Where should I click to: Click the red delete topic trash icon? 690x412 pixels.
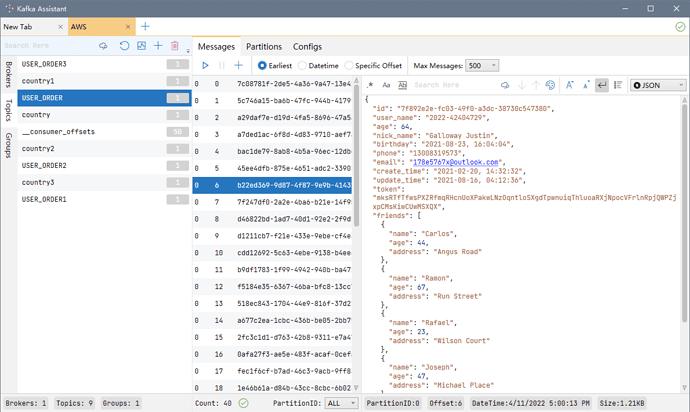175,46
